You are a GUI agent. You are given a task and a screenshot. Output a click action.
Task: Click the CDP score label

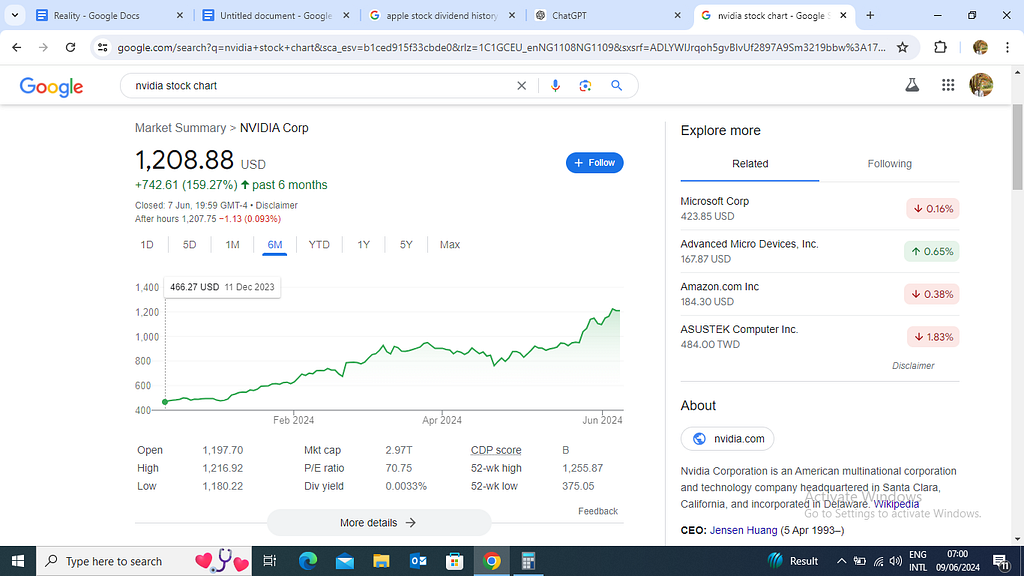click(496, 450)
